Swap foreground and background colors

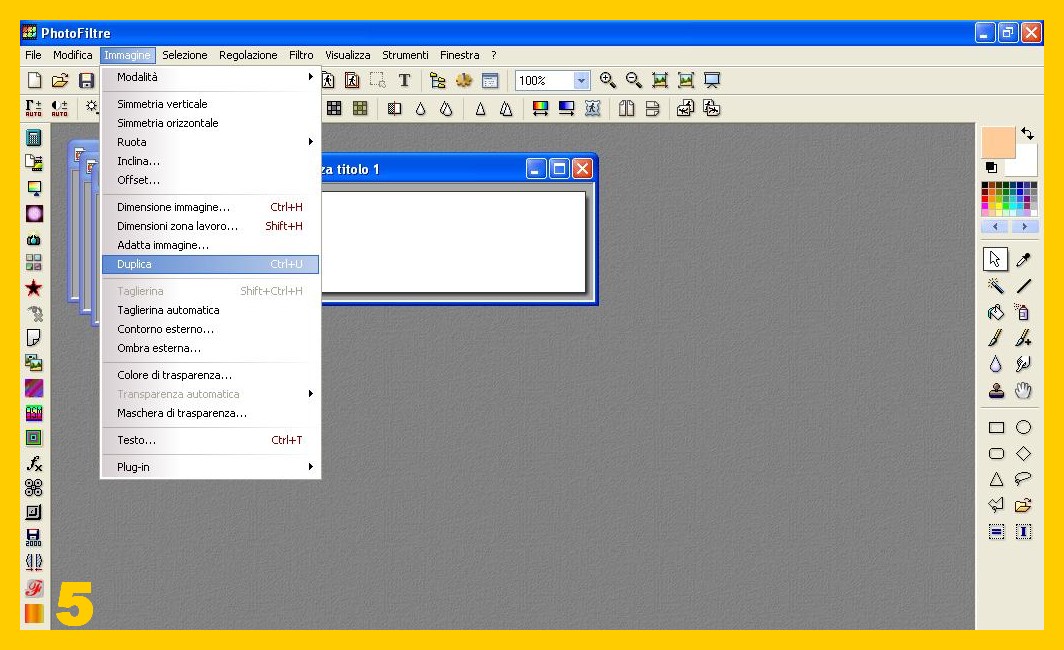[1027, 134]
